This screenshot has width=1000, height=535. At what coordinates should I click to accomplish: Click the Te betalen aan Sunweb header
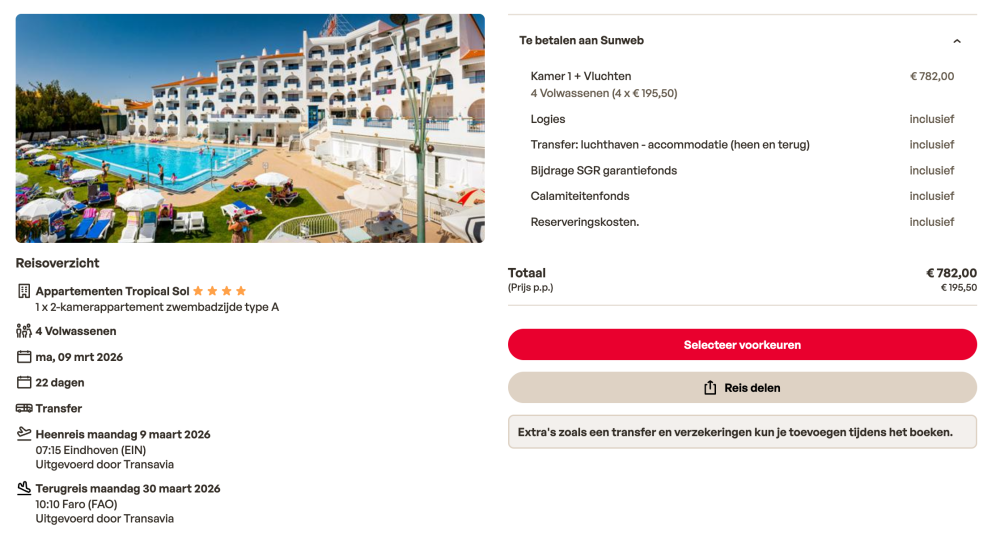click(x=581, y=41)
